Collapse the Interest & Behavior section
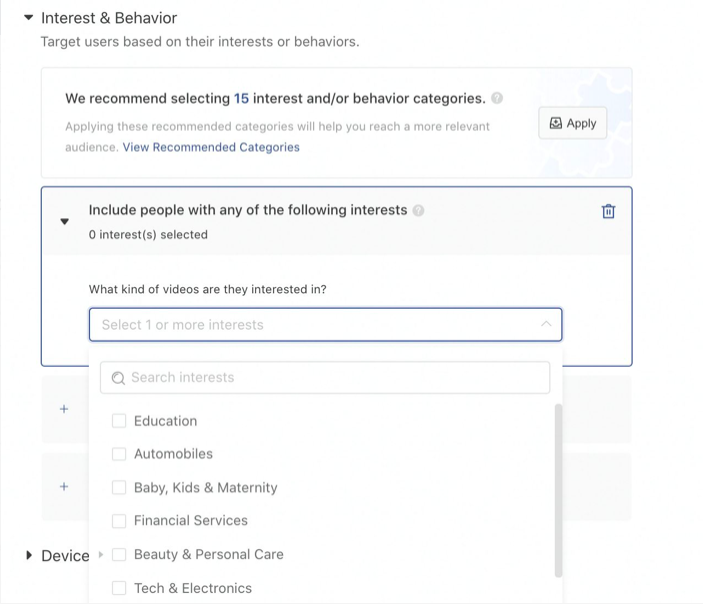The height and width of the screenshot is (604, 703). point(28,18)
